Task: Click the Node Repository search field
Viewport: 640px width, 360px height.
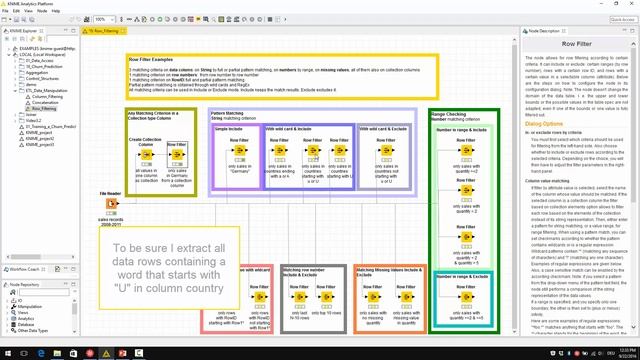Action: 44,292
